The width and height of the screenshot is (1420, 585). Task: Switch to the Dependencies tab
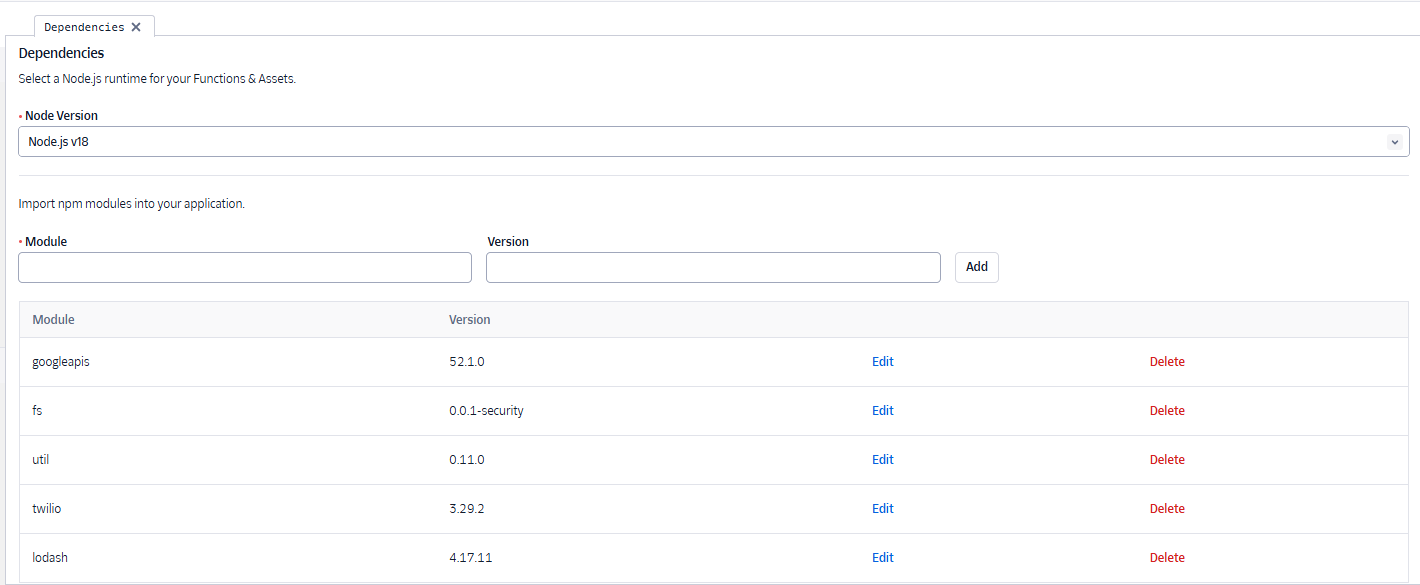point(84,27)
